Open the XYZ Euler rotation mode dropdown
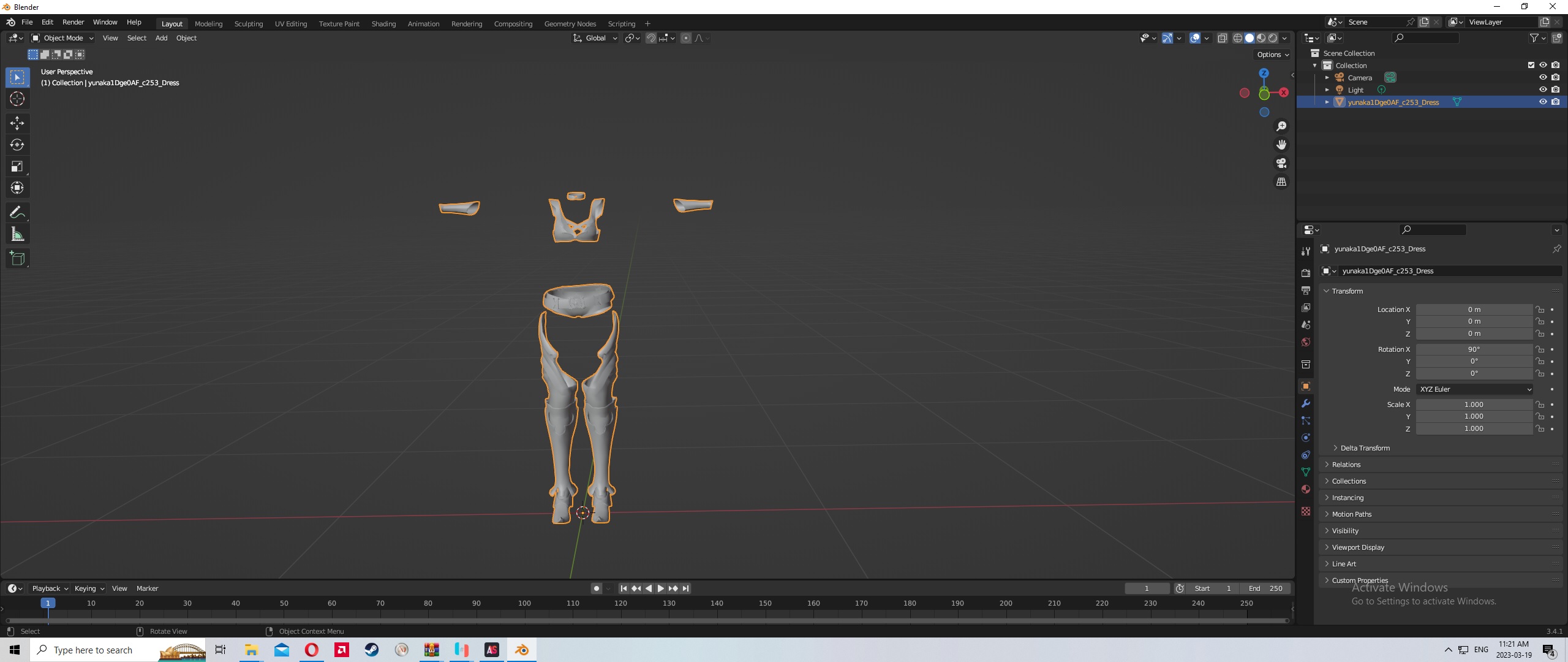The height and width of the screenshot is (662, 1568). [x=1475, y=389]
